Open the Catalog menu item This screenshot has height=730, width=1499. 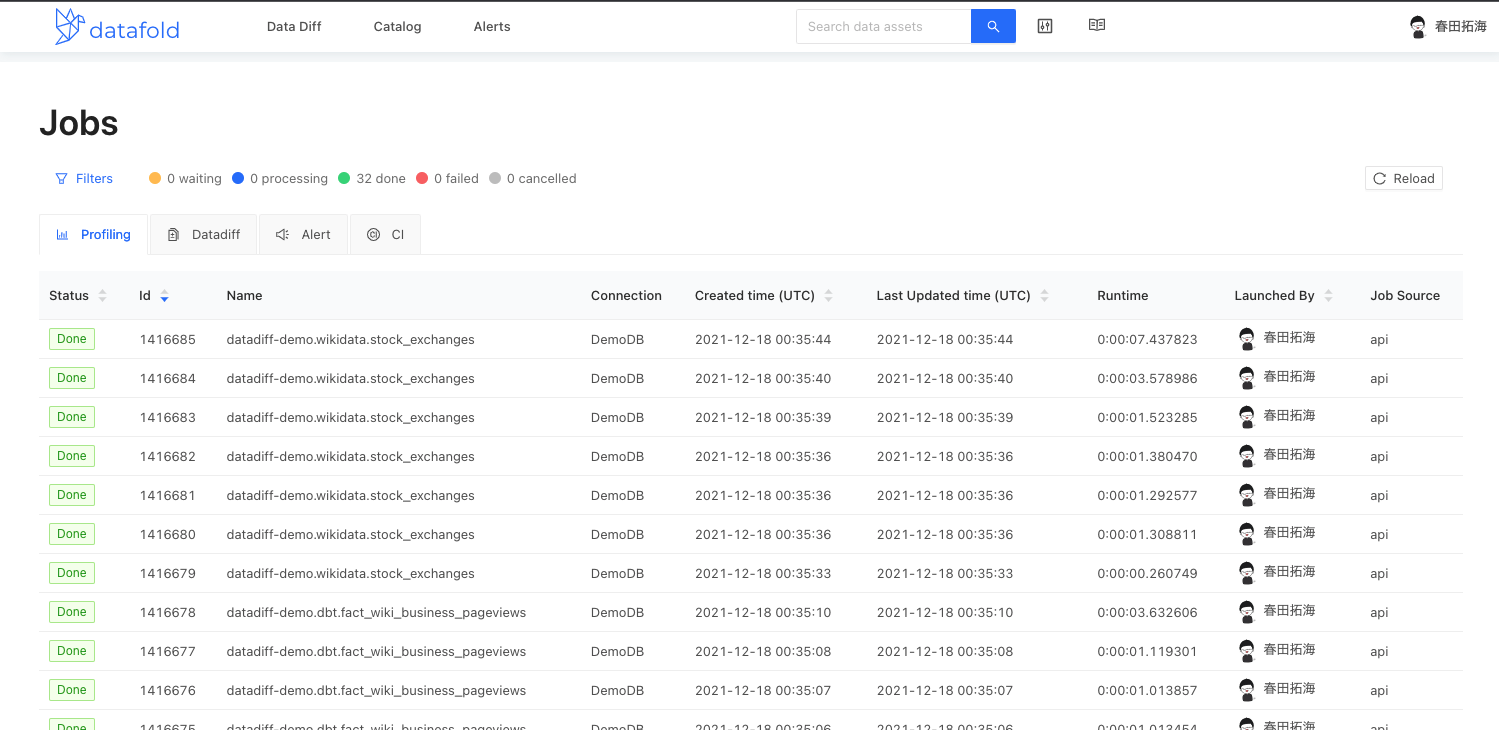click(397, 26)
